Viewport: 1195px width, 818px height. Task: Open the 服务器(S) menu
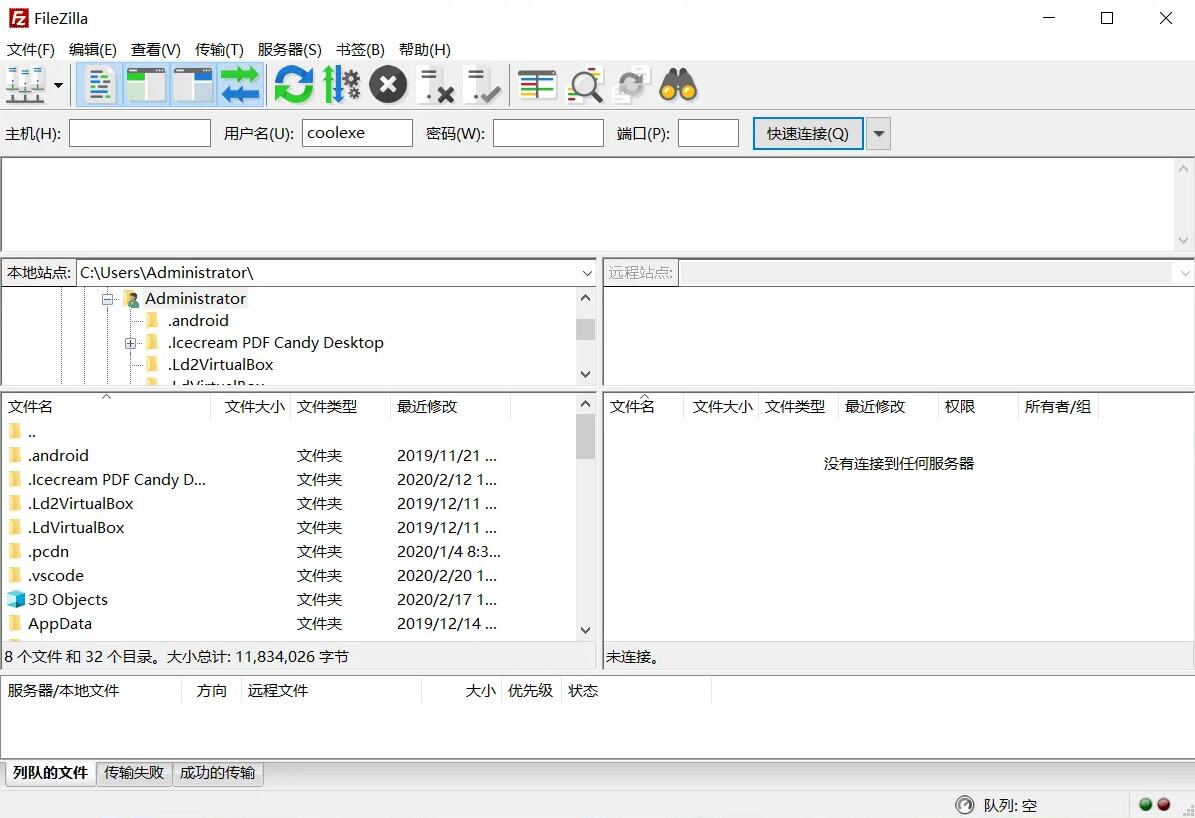coord(290,50)
